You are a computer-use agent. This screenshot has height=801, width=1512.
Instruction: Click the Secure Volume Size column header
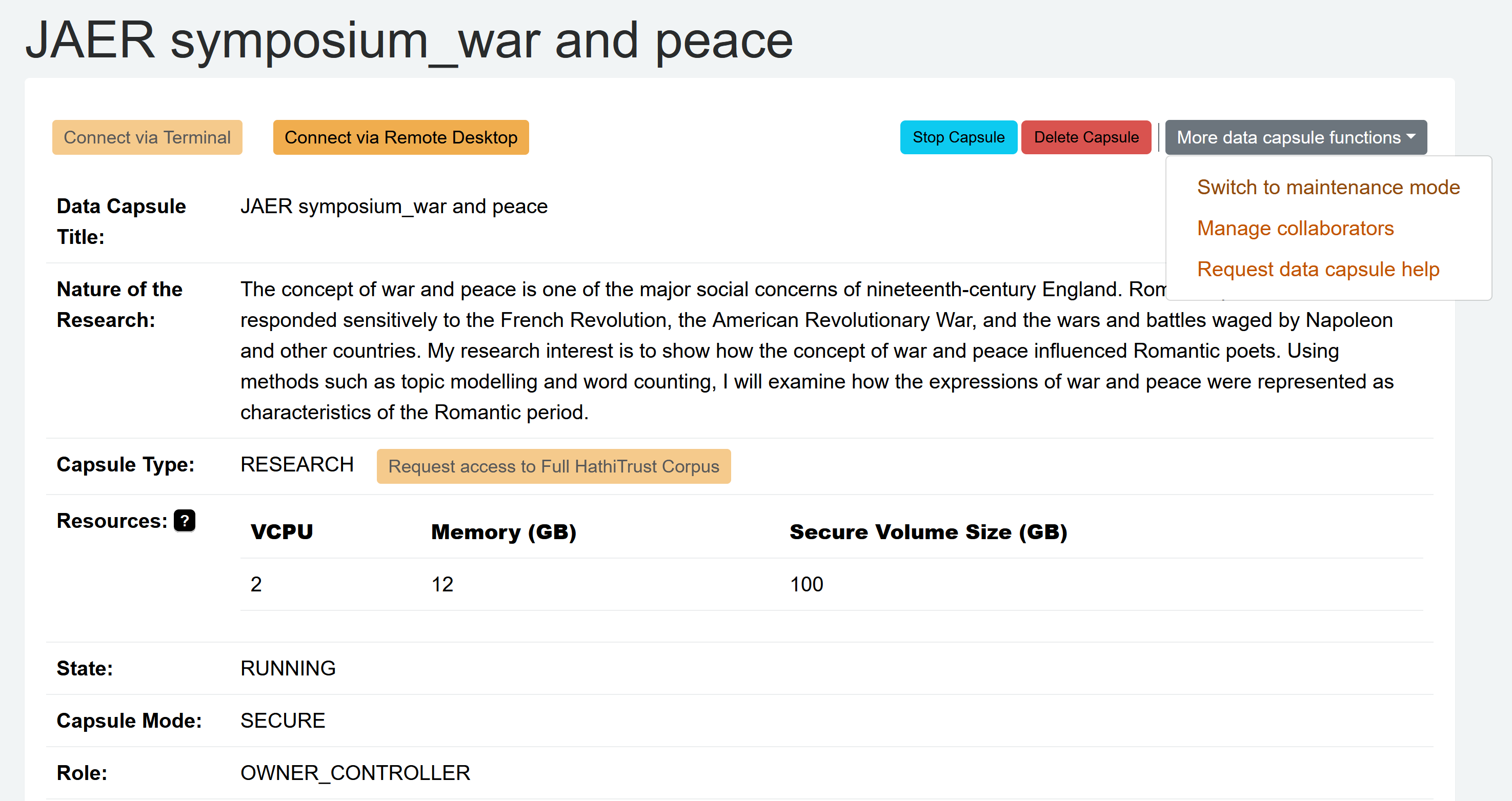[928, 531]
